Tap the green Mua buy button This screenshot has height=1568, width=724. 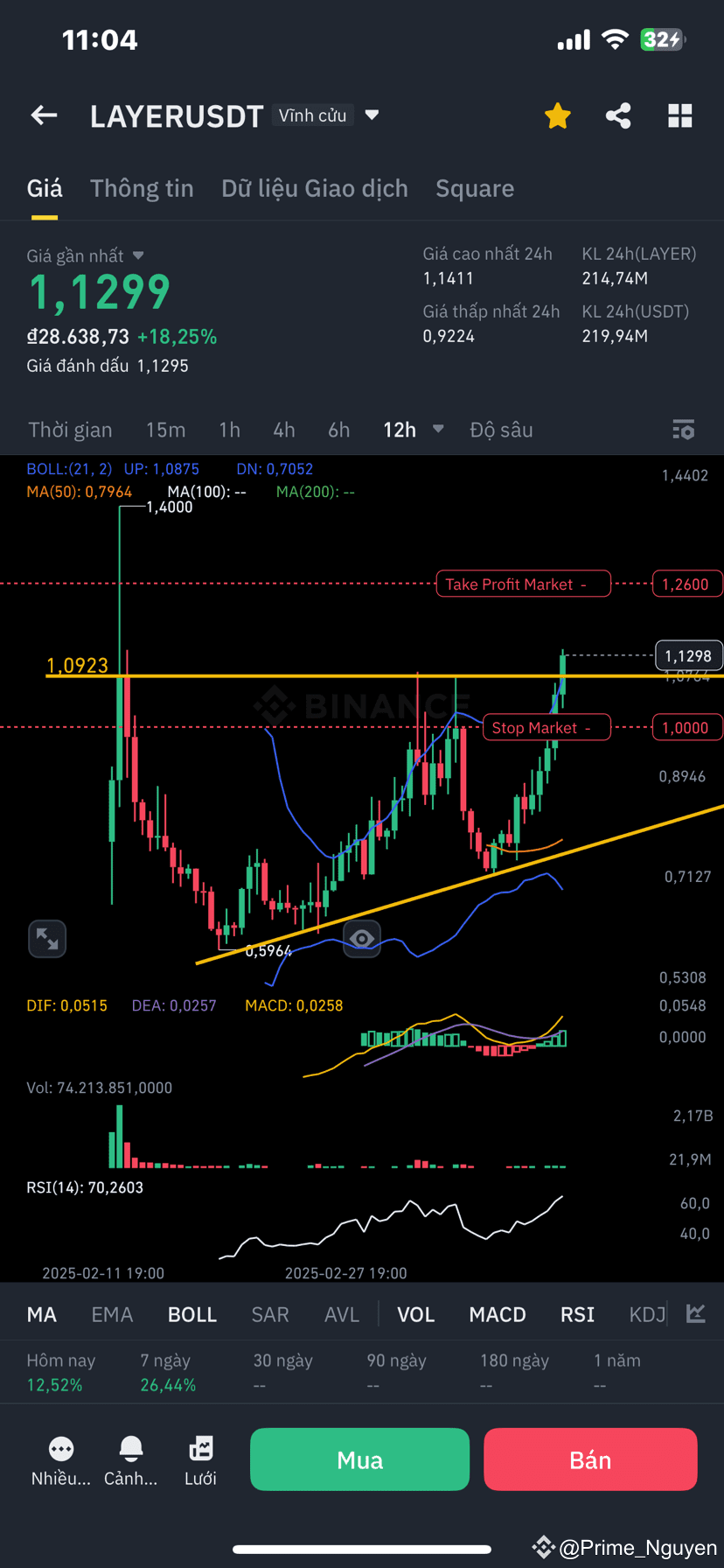pos(360,1459)
